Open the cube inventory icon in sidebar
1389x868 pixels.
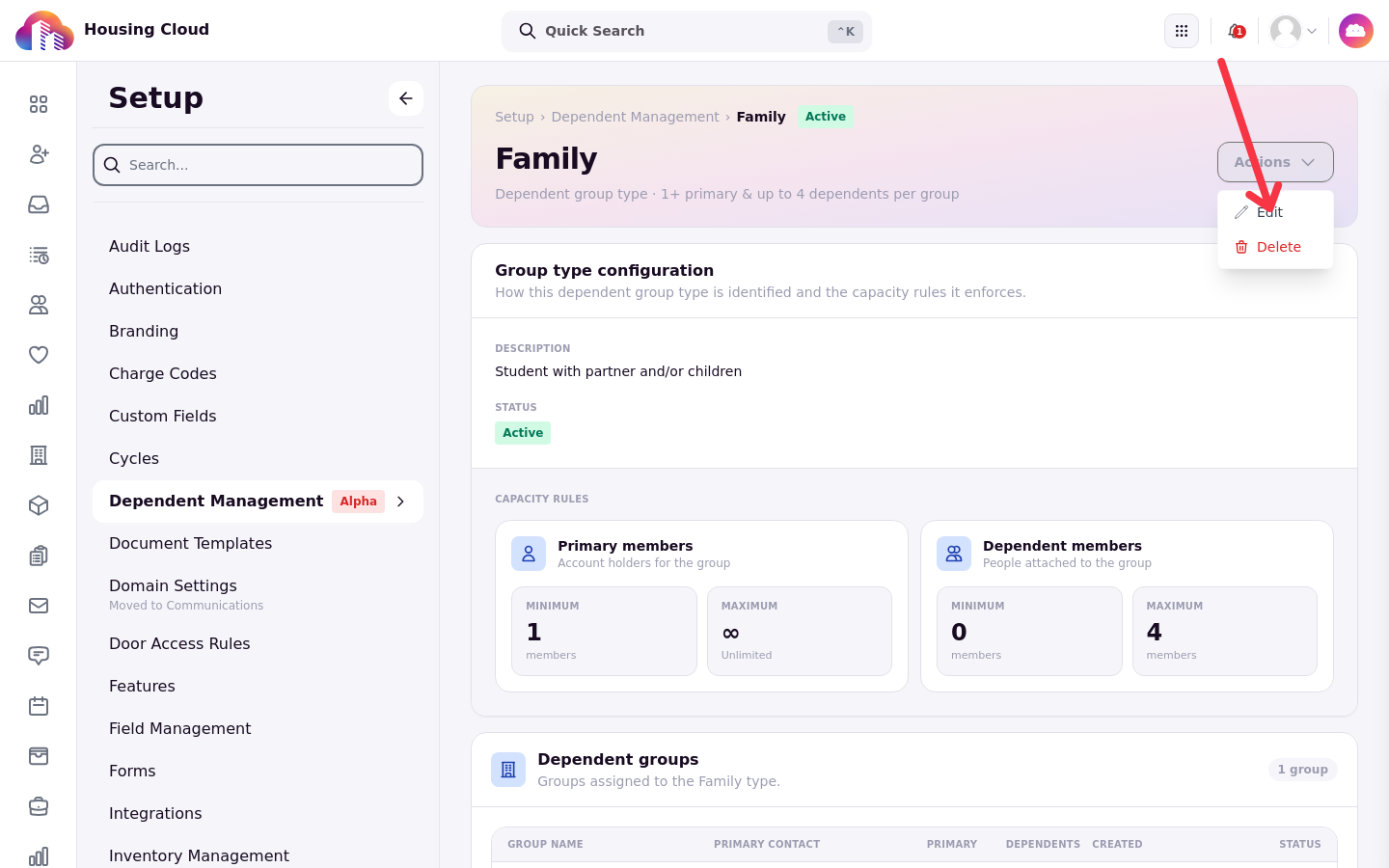tap(39, 505)
